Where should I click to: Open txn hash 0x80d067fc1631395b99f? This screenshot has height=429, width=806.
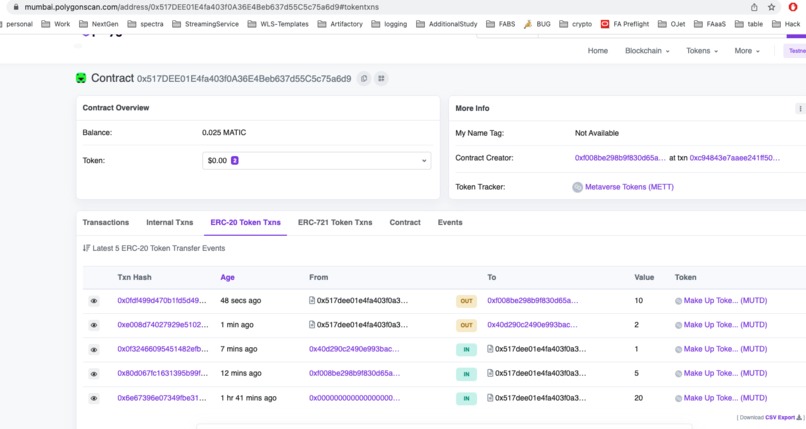coord(162,373)
